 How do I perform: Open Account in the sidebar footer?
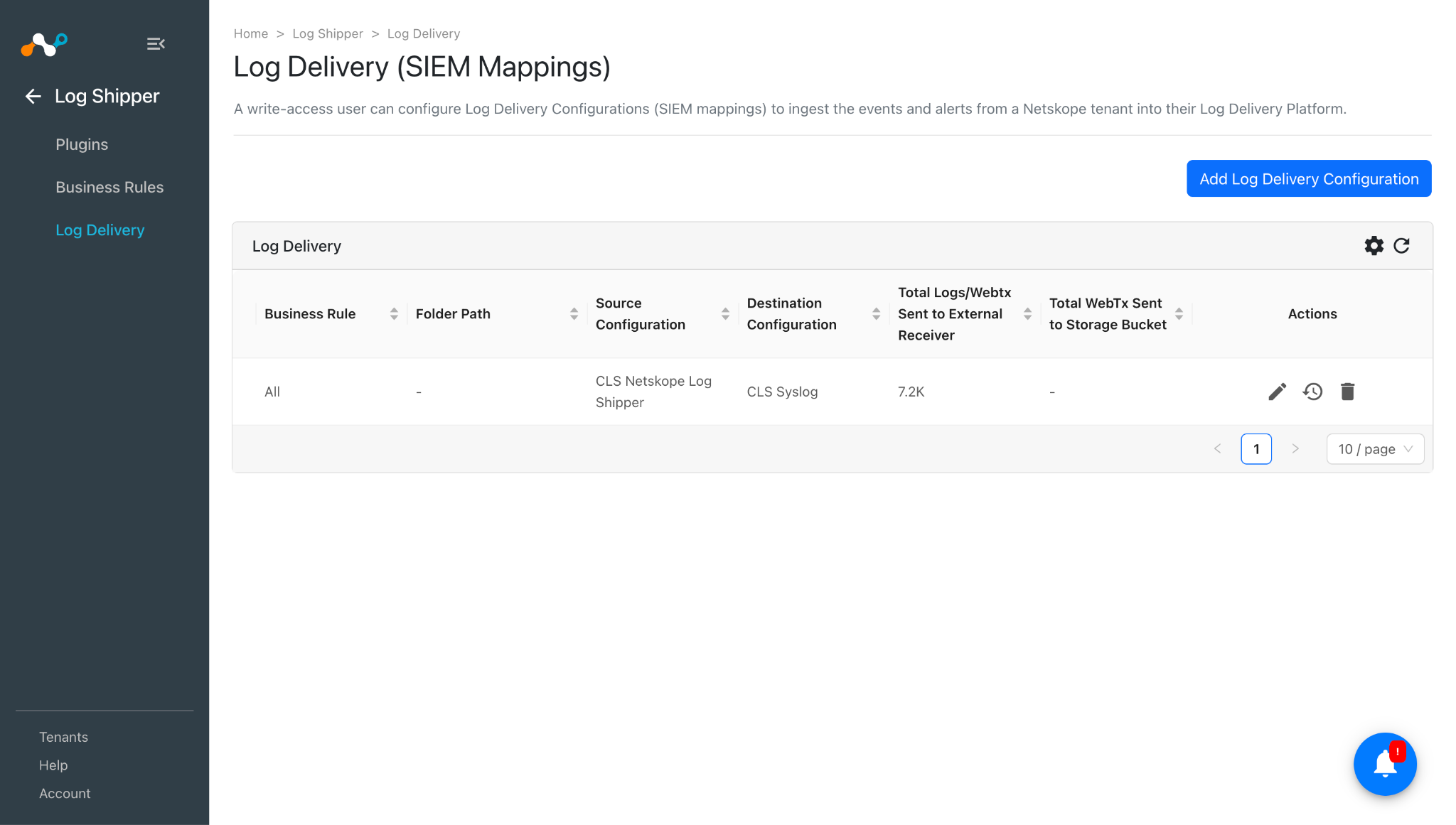[65, 794]
